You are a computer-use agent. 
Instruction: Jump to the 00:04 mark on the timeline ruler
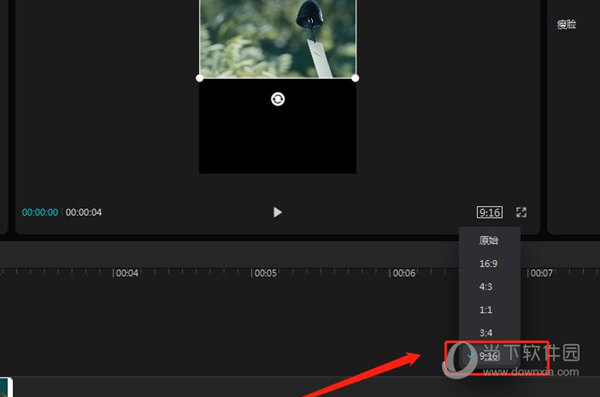pos(127,273)
